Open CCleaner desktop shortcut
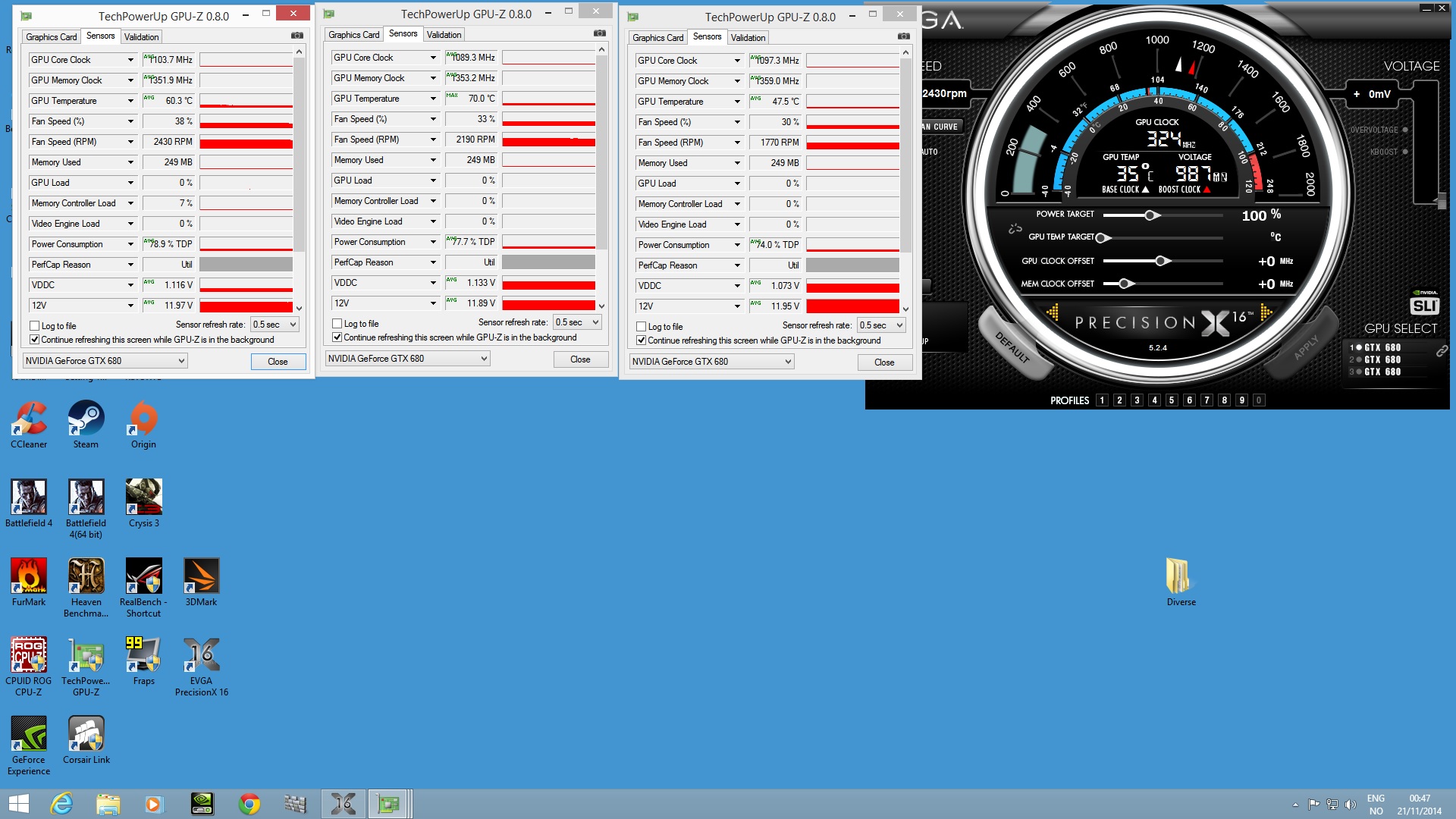Image resolution: width=1456 pixels, height=819 pixels. (29, 425)
